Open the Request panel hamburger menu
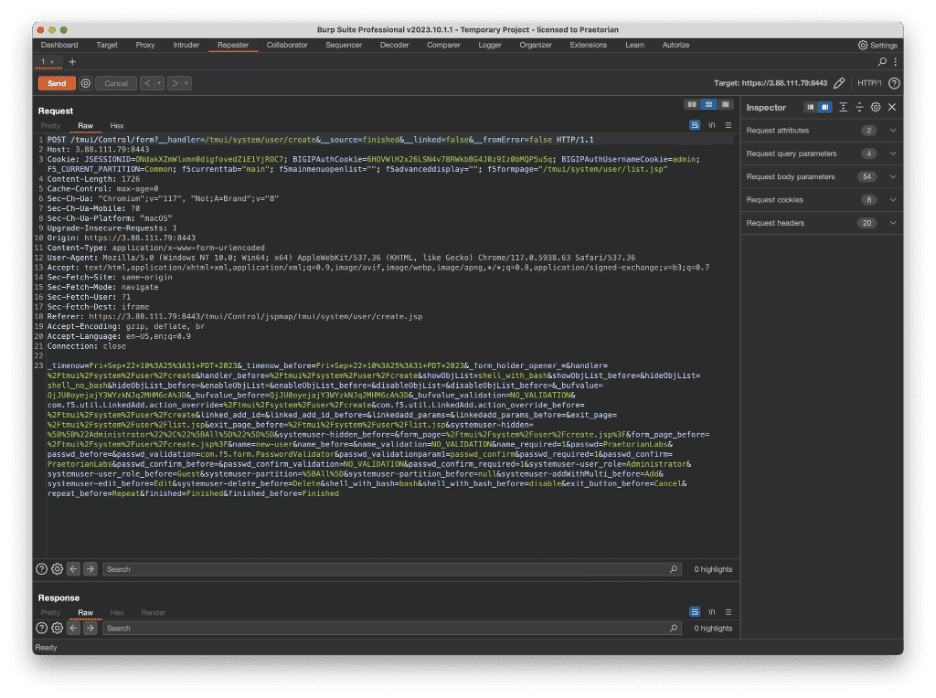 [x=728, y=125]
